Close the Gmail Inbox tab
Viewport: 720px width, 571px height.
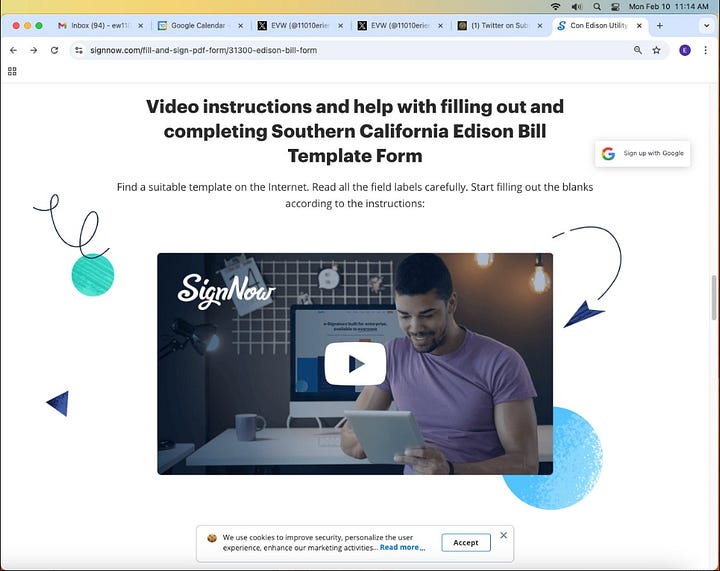pos(141,26)
